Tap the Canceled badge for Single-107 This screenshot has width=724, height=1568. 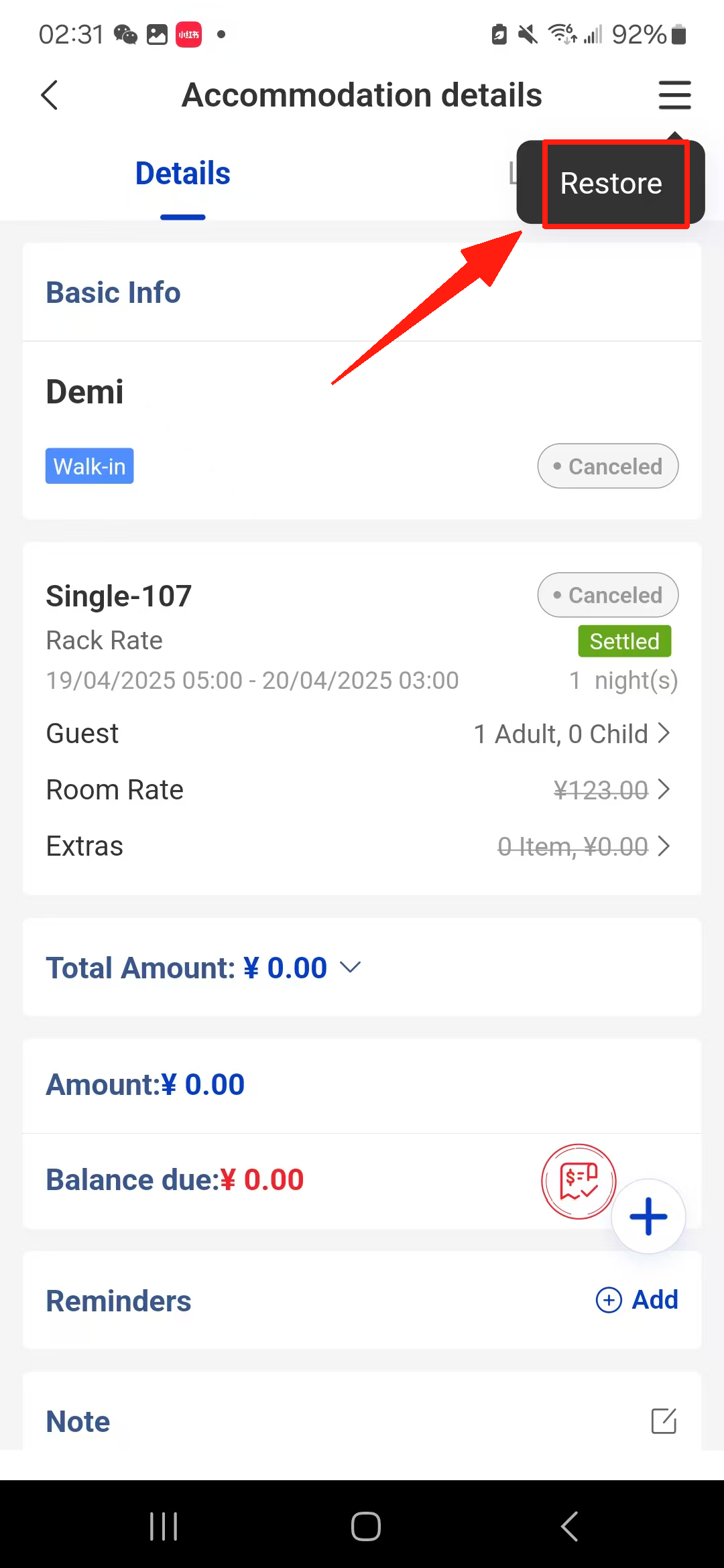[x=608, y=595]
